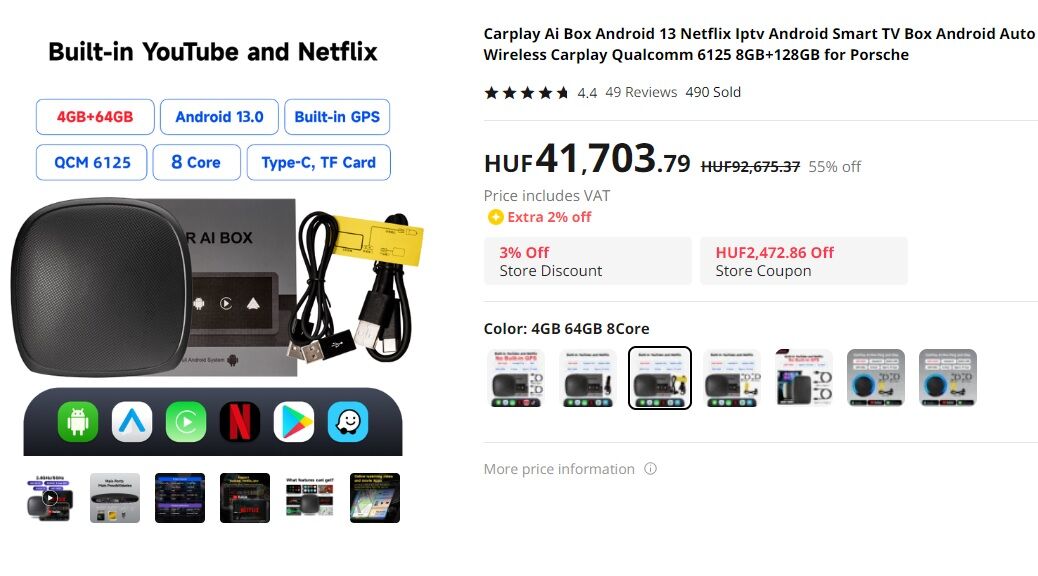
Task: Click the info icon beside More price information
Action: click(651, 469)
